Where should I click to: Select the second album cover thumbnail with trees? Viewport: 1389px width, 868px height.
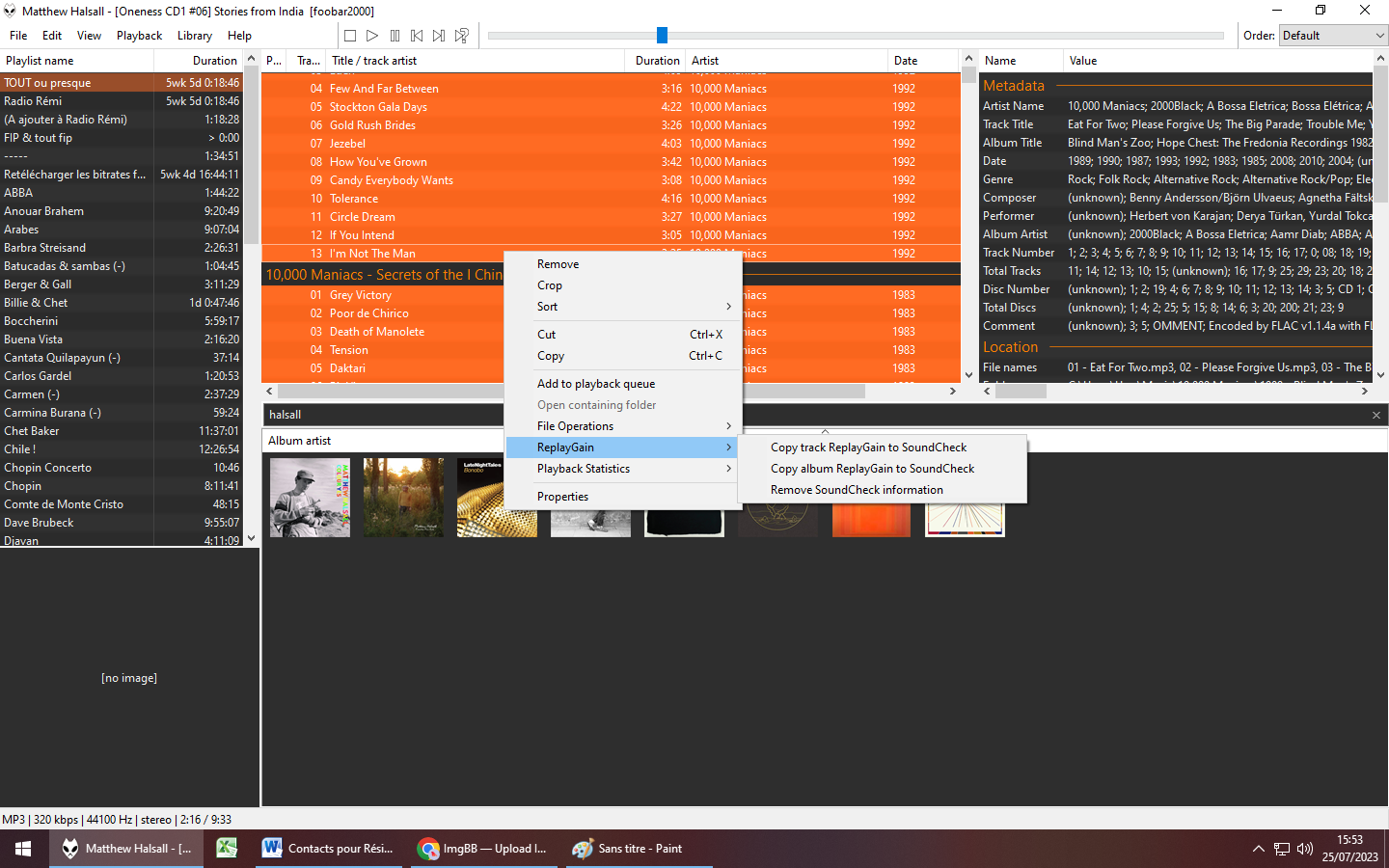403,498
